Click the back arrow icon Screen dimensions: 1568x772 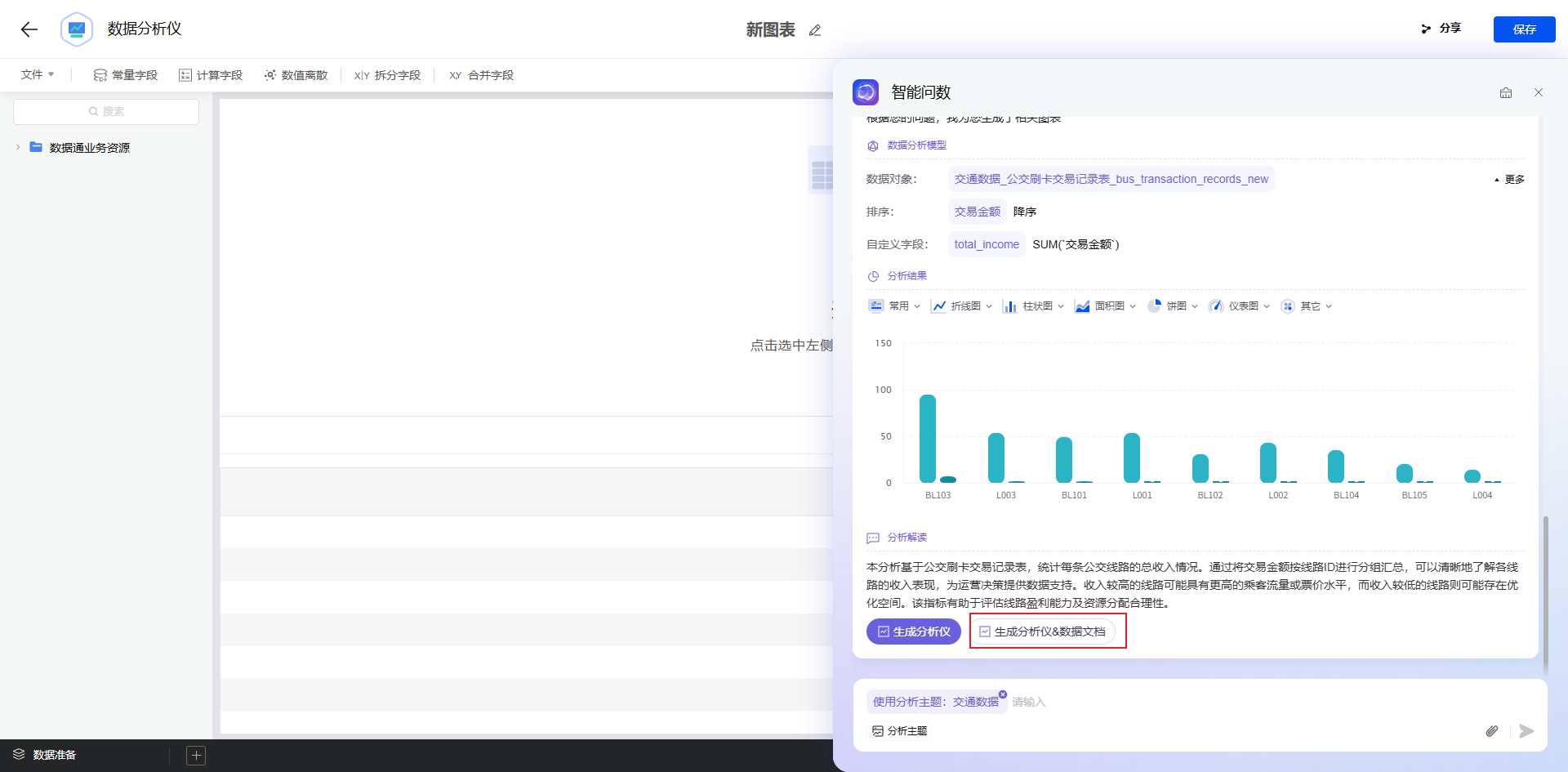(29, 29)
